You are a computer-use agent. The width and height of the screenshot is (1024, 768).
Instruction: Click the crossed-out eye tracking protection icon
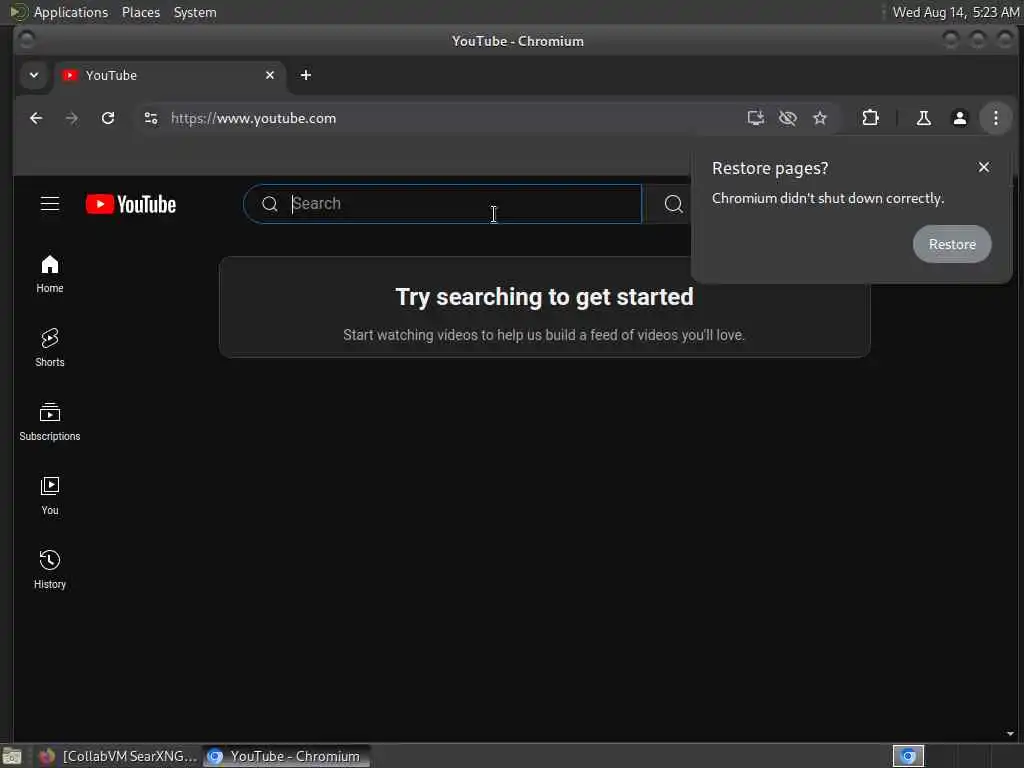click(788, 118)
